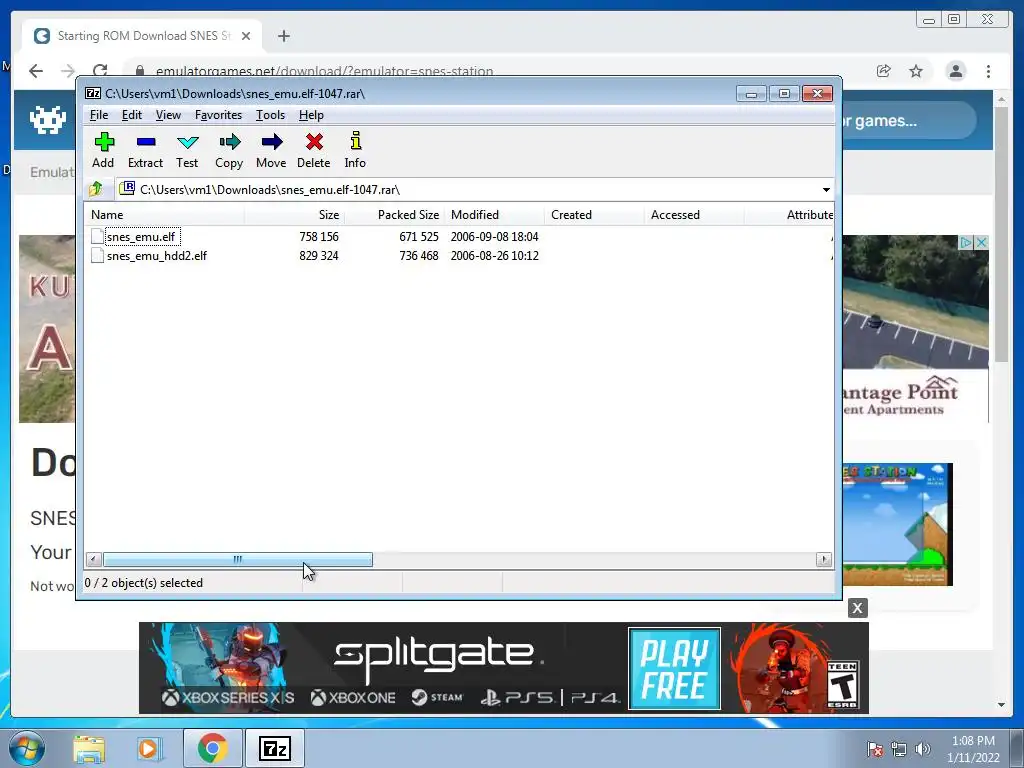1024x768 pixels.
Task: Launch the media player taskbar icon
Action: [x=149, y=748]
